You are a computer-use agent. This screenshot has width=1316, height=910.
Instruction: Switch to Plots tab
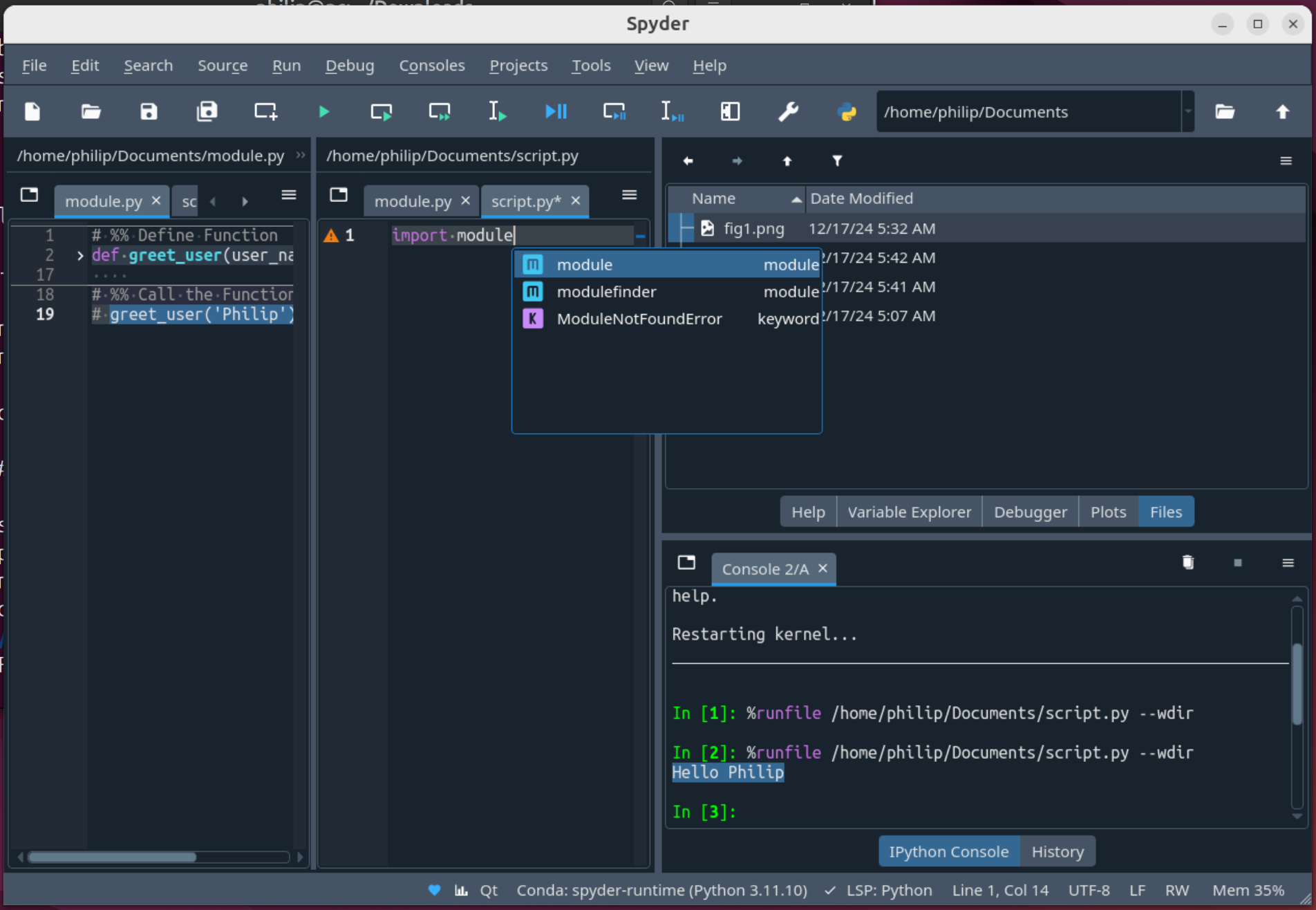[x=1108, y=512]
